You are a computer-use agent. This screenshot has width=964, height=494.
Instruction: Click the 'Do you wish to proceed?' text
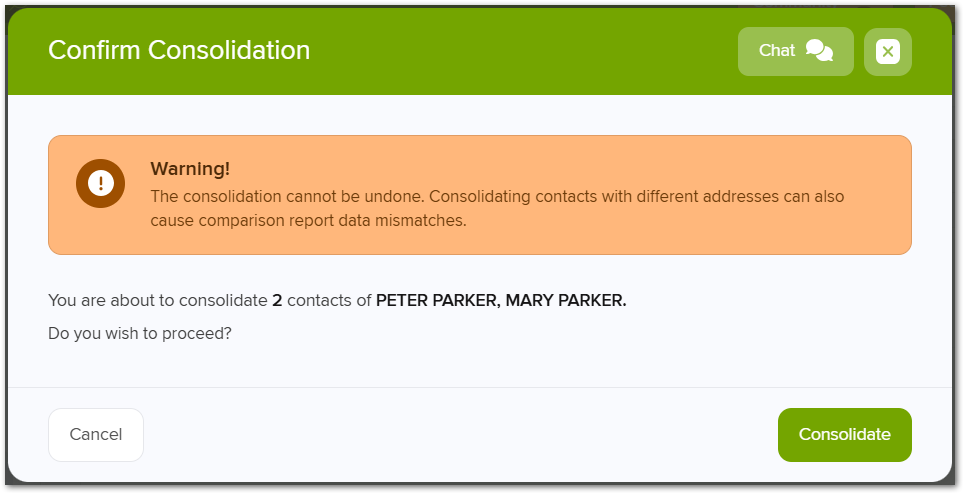140,334
